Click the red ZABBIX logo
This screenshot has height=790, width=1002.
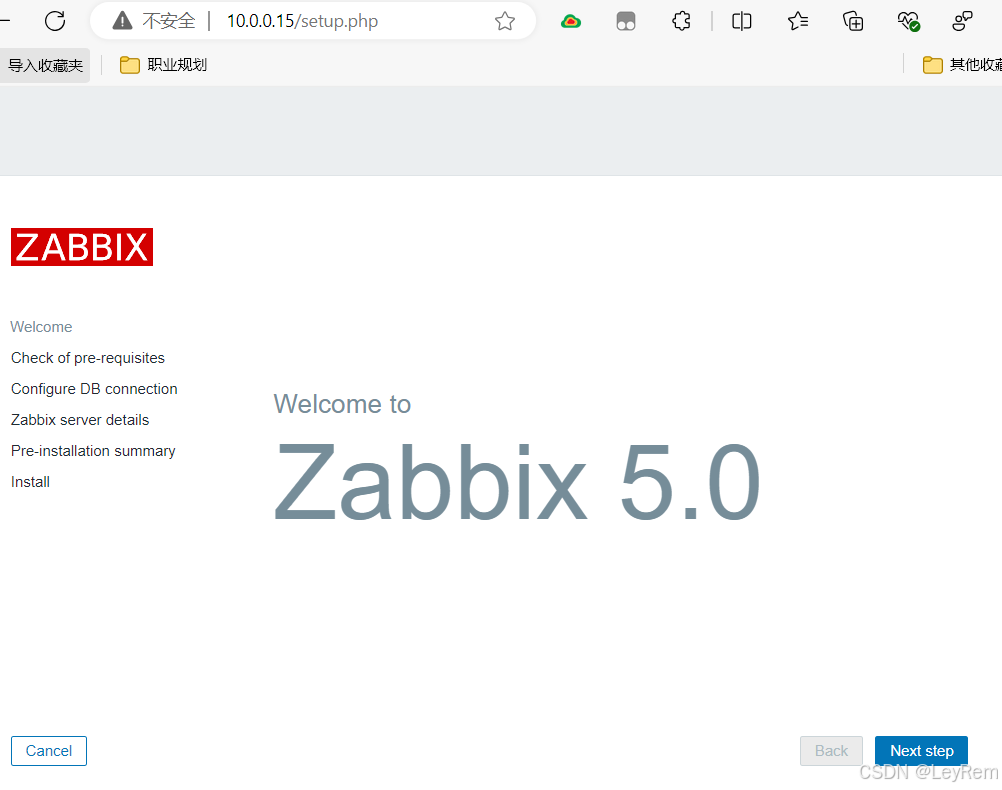[x=82, y=247]
